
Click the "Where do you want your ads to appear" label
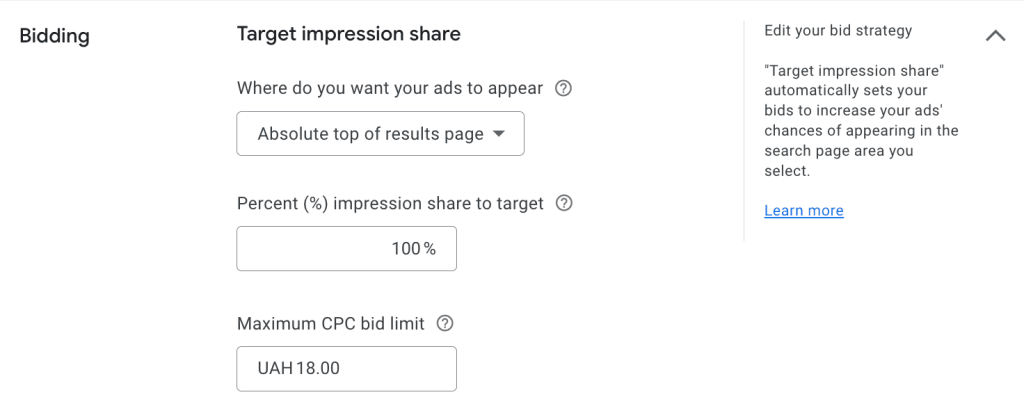[390, 88]
